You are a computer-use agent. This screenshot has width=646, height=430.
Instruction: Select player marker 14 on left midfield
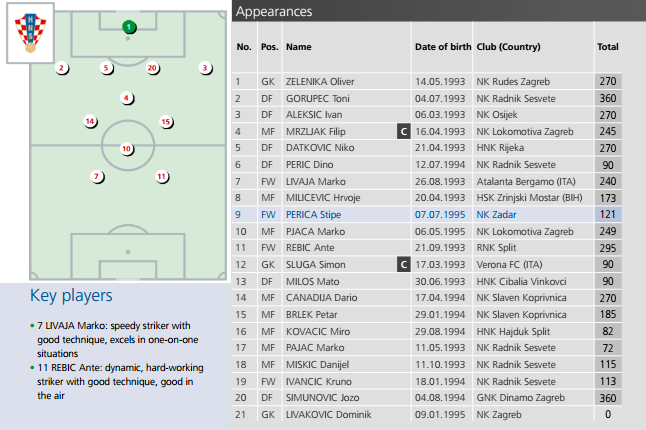tap(90, 122)
